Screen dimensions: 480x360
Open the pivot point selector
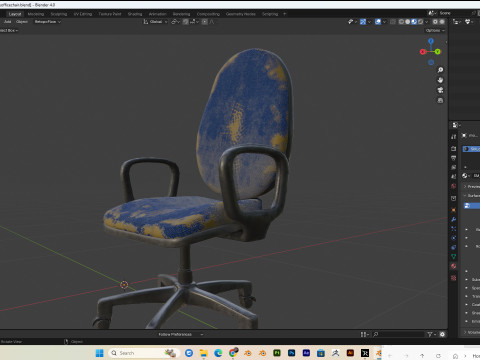point(175,22)
